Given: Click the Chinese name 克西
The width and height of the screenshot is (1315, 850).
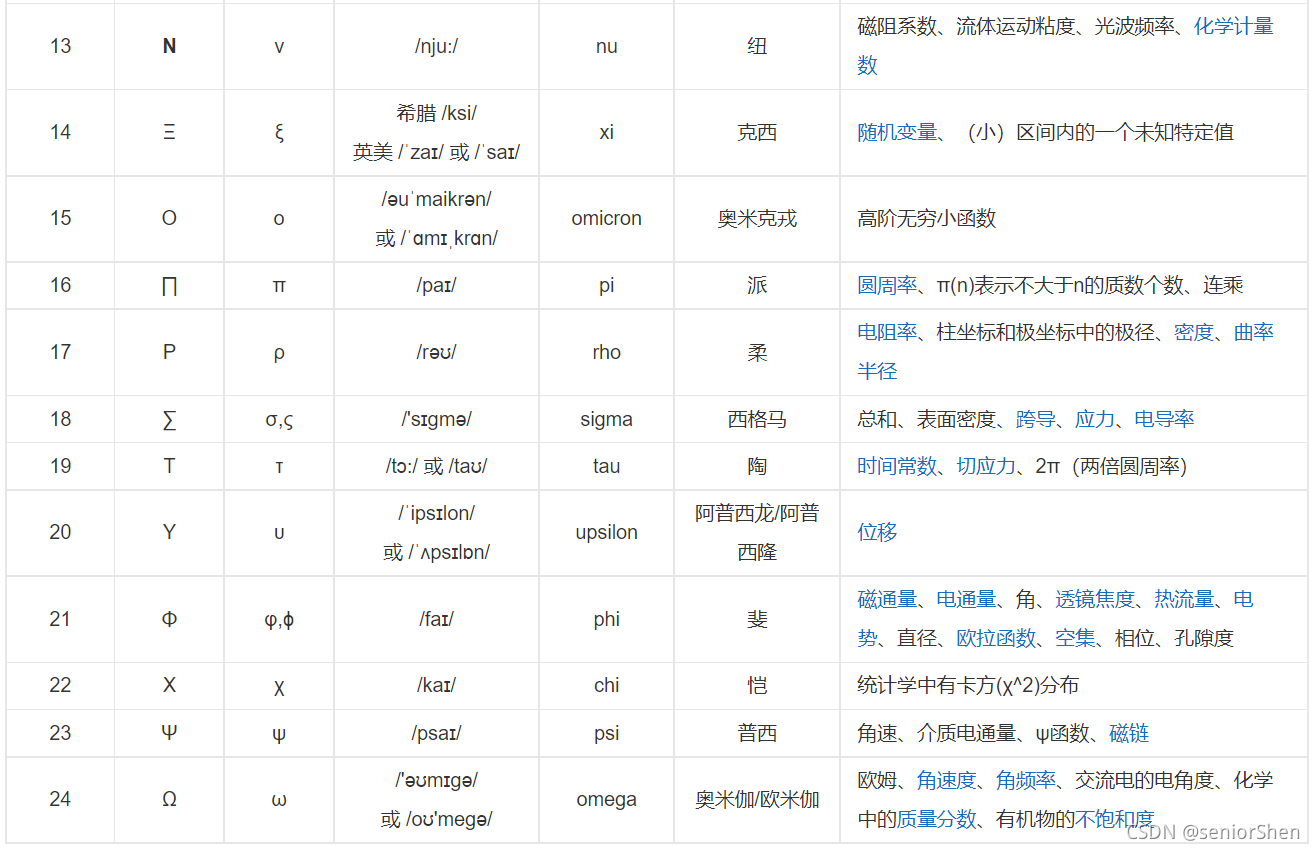Looking at the screenshot, I should point(757,132).
